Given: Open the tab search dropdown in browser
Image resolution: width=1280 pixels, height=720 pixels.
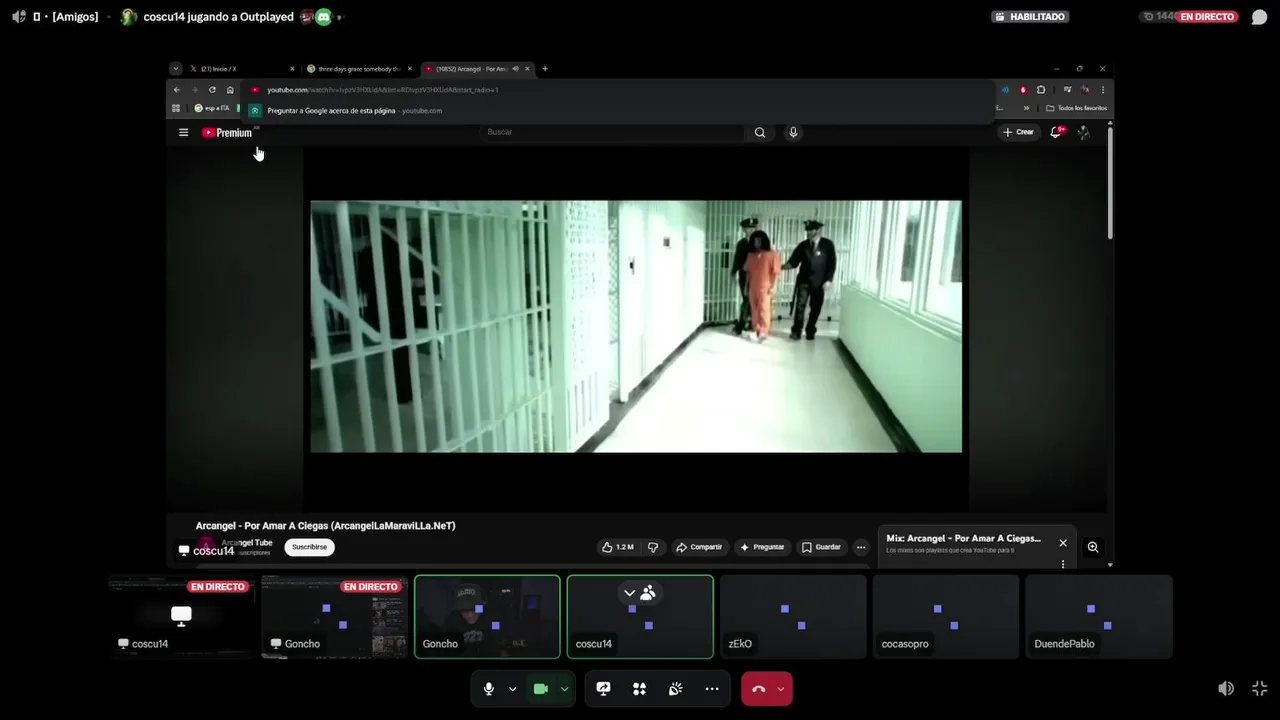Looking at the screenshot, I should [176, 69].
